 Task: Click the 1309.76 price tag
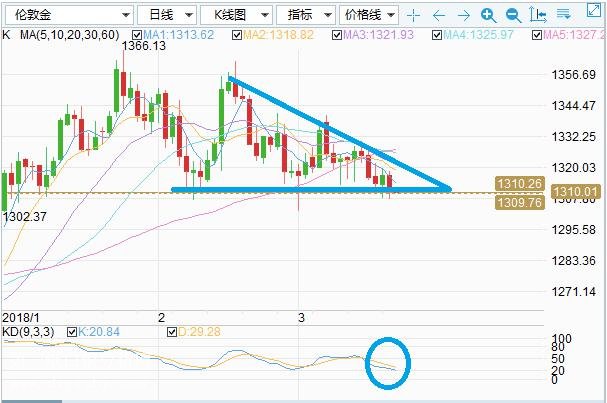point(520,202)
